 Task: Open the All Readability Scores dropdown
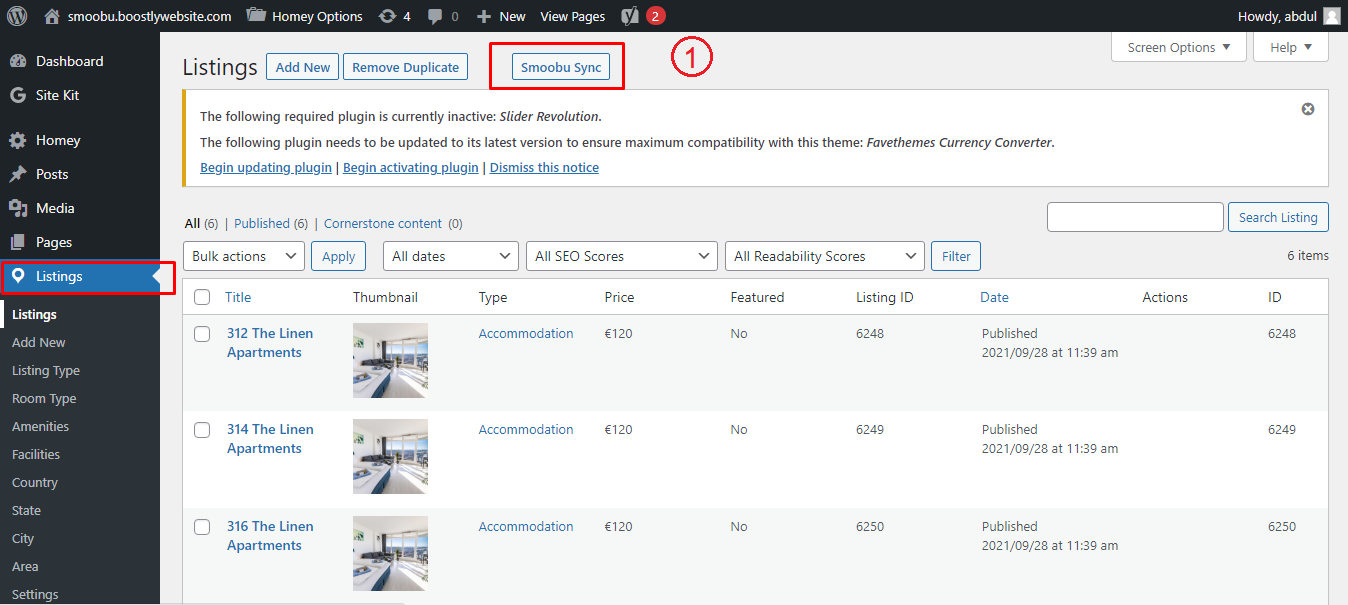[825, 256]
